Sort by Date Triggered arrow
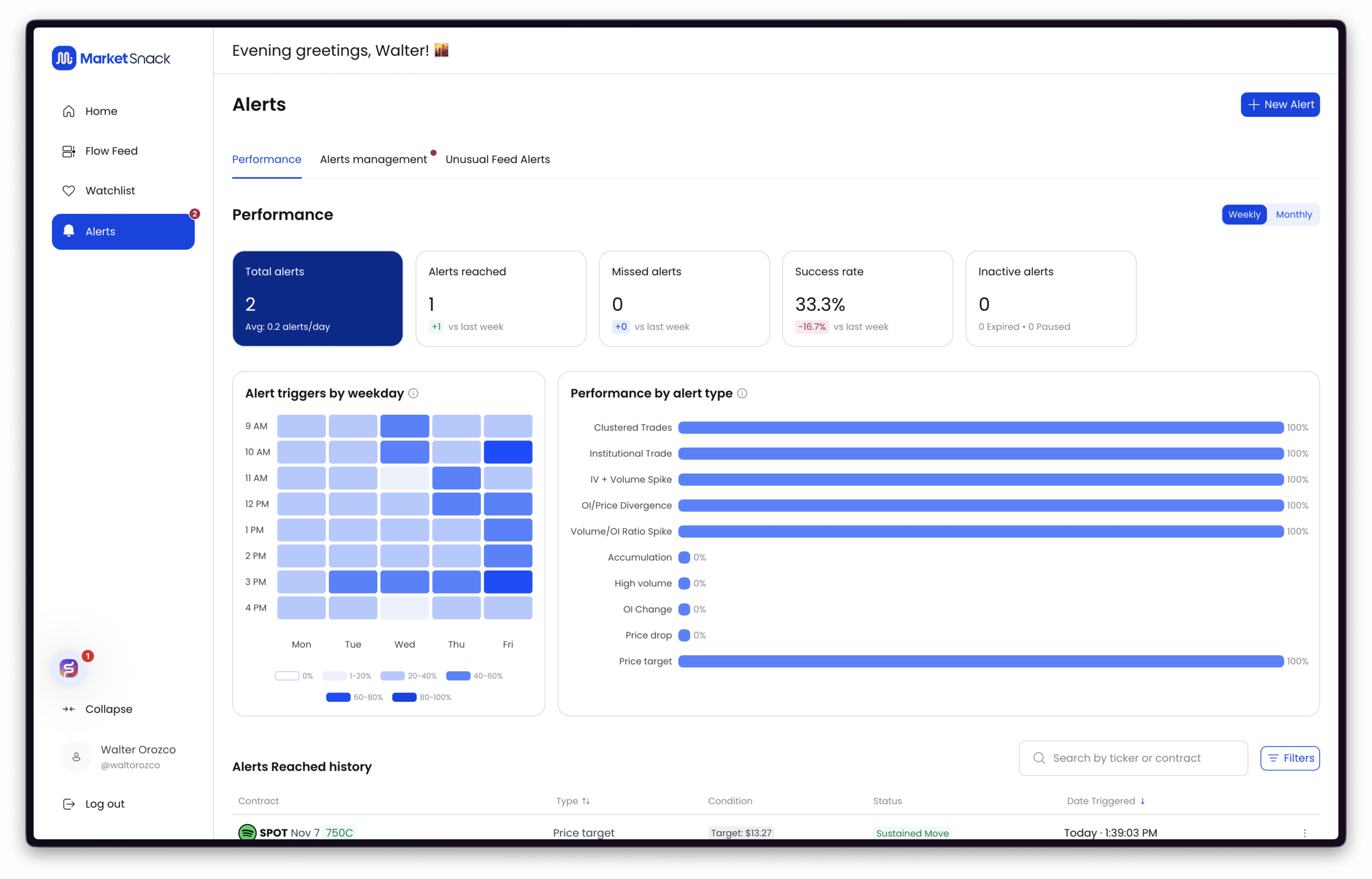1372x879 pixels. click(1143, 801)
